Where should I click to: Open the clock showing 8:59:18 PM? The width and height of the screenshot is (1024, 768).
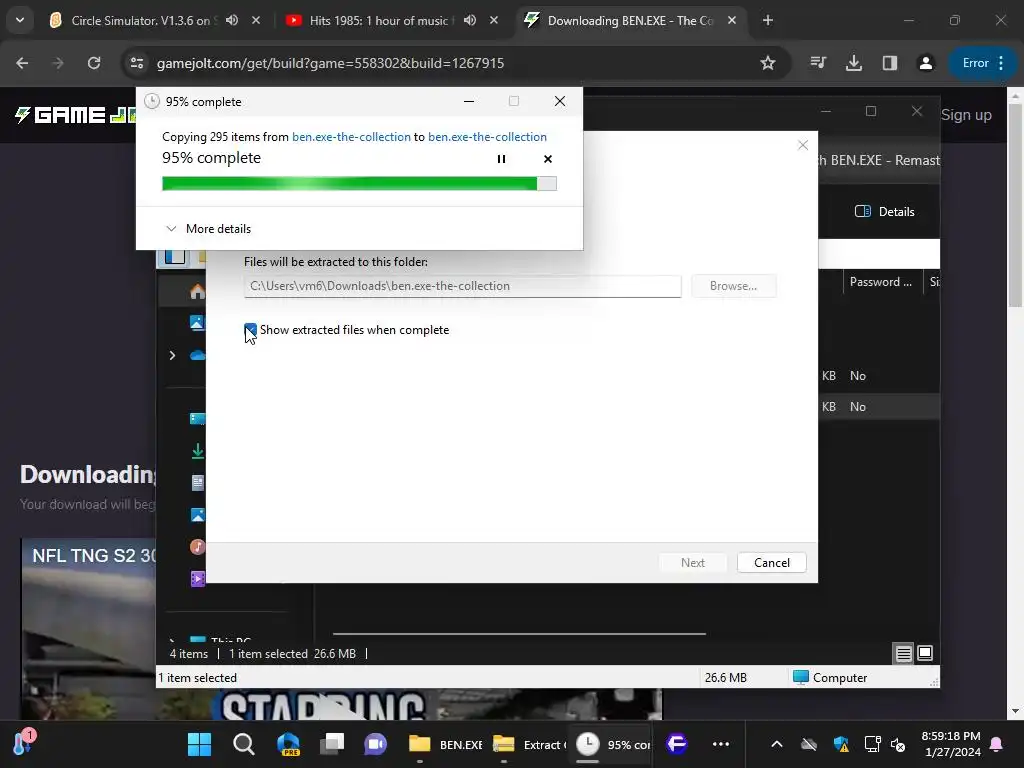click(952, 744)
